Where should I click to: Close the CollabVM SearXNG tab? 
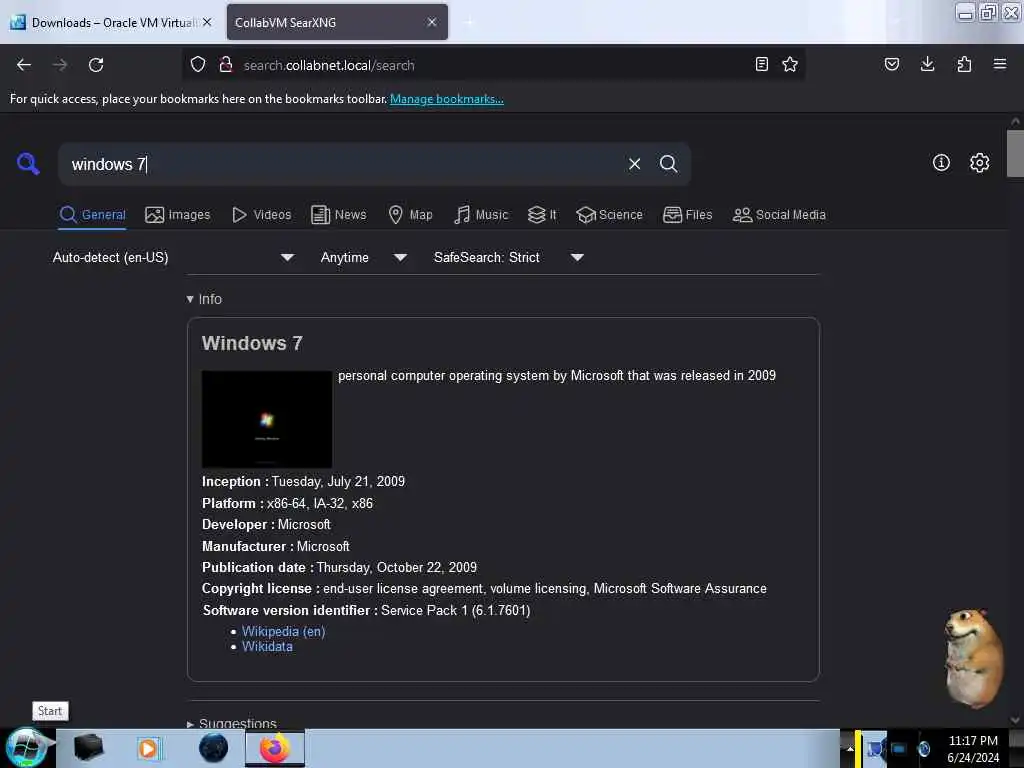[x=432, y=22]
